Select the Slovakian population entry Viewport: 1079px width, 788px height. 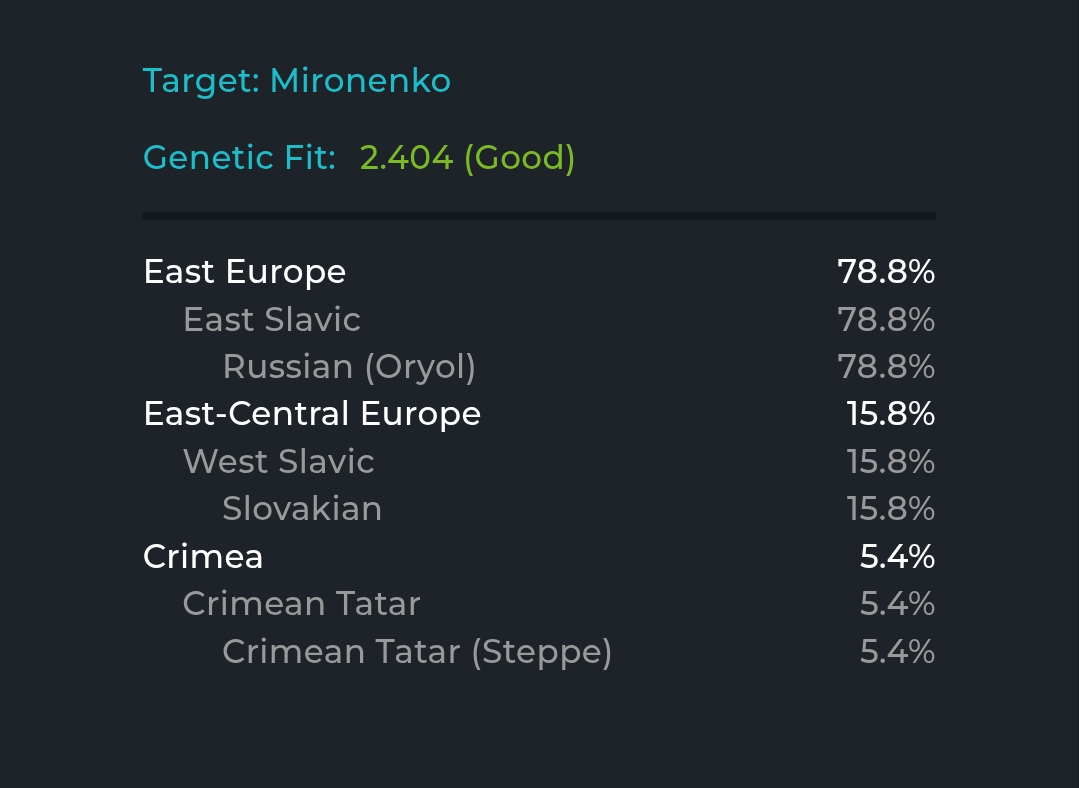302,509
